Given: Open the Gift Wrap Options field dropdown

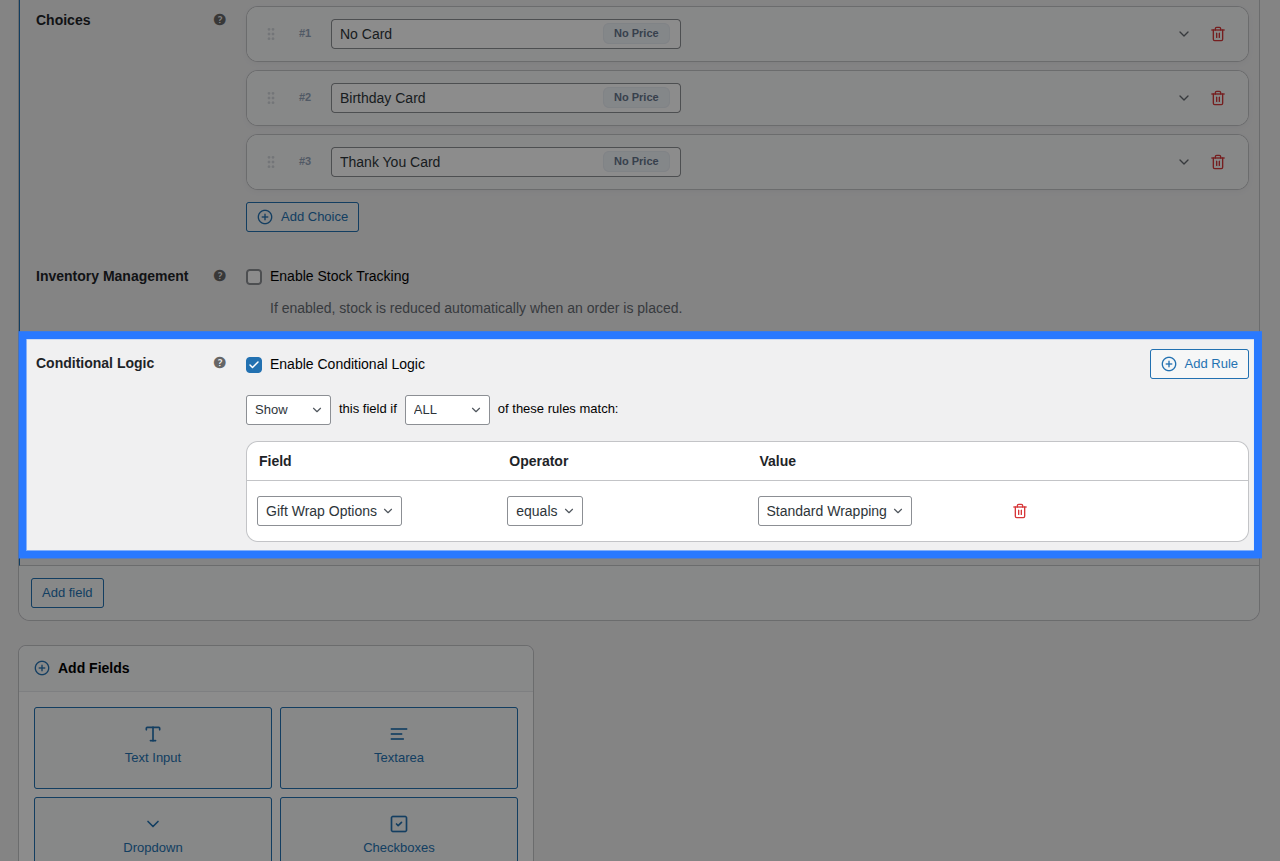Looking at the screenshot, I should (329, 511).
